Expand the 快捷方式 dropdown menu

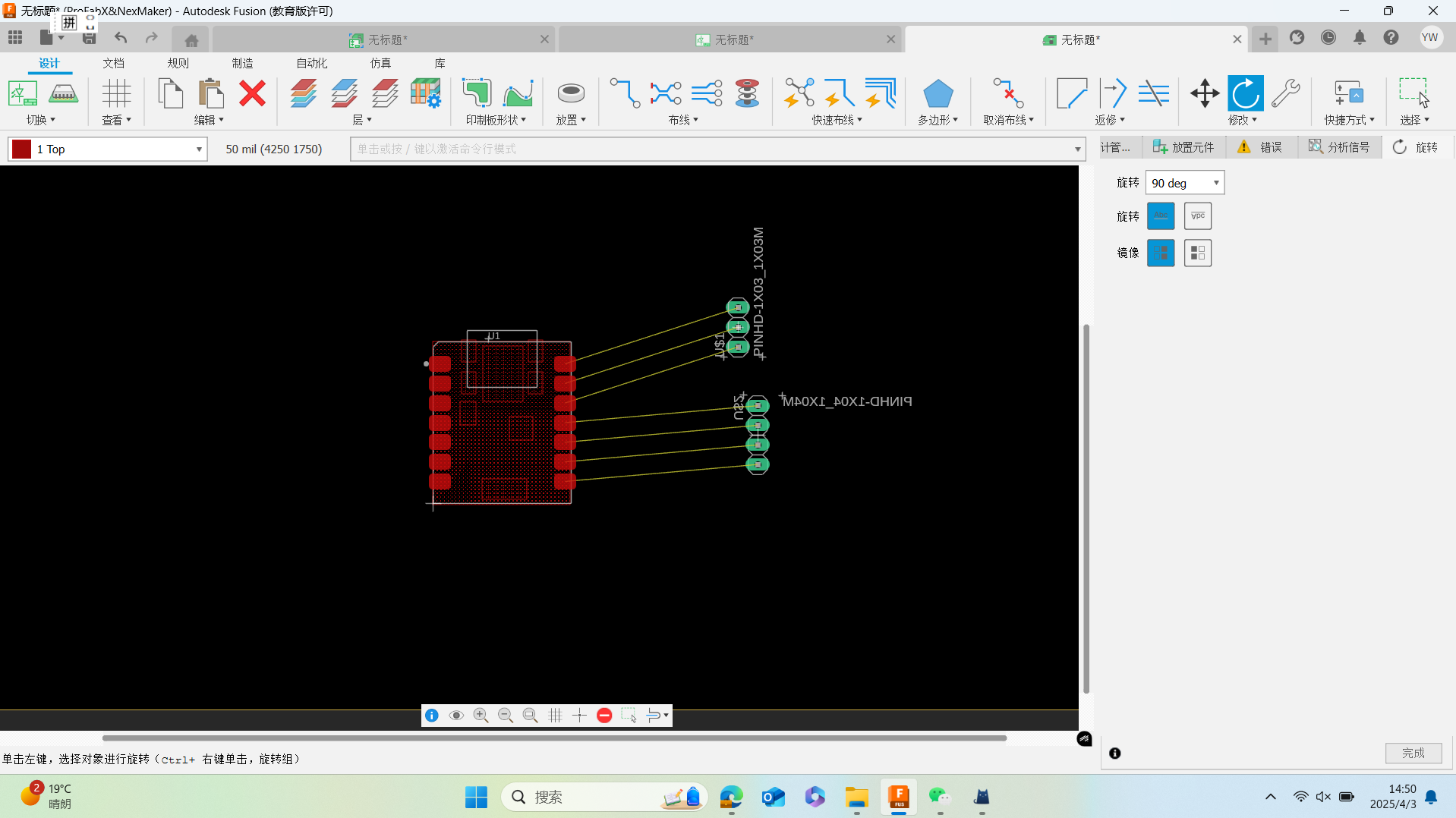click(x=1350, y=120)
